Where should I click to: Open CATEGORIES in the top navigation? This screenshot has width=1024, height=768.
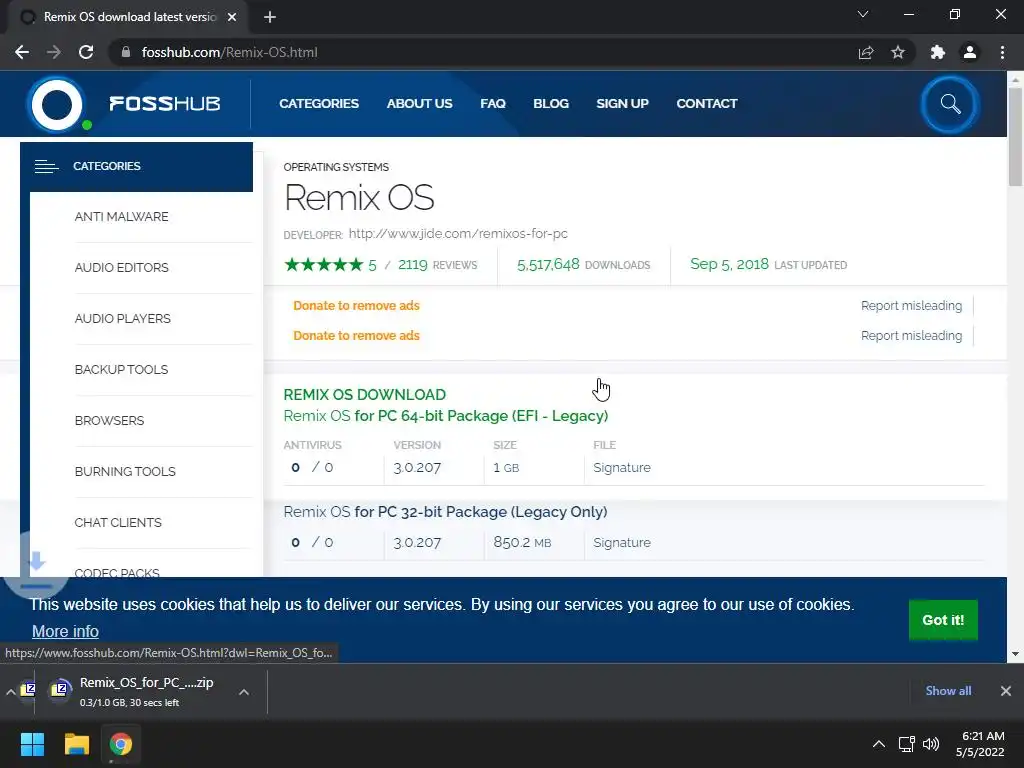click(319, 104)
